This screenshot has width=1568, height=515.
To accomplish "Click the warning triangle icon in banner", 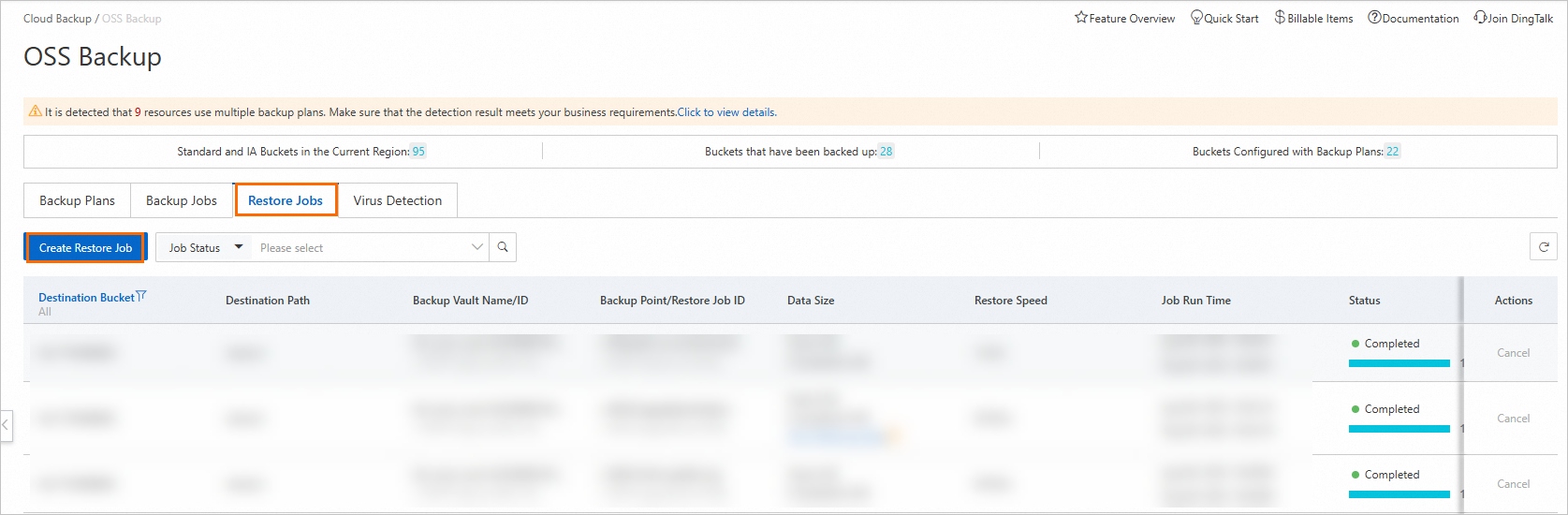I will click(x=36, y=111).
